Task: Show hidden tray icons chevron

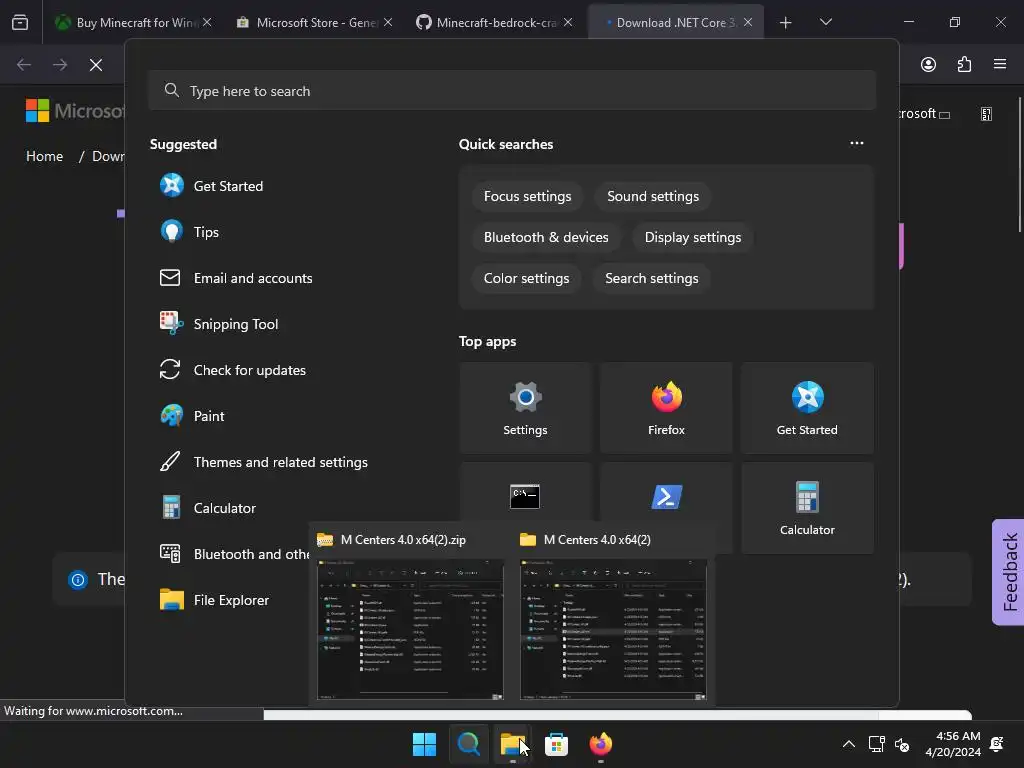Action: pos(848,744)
